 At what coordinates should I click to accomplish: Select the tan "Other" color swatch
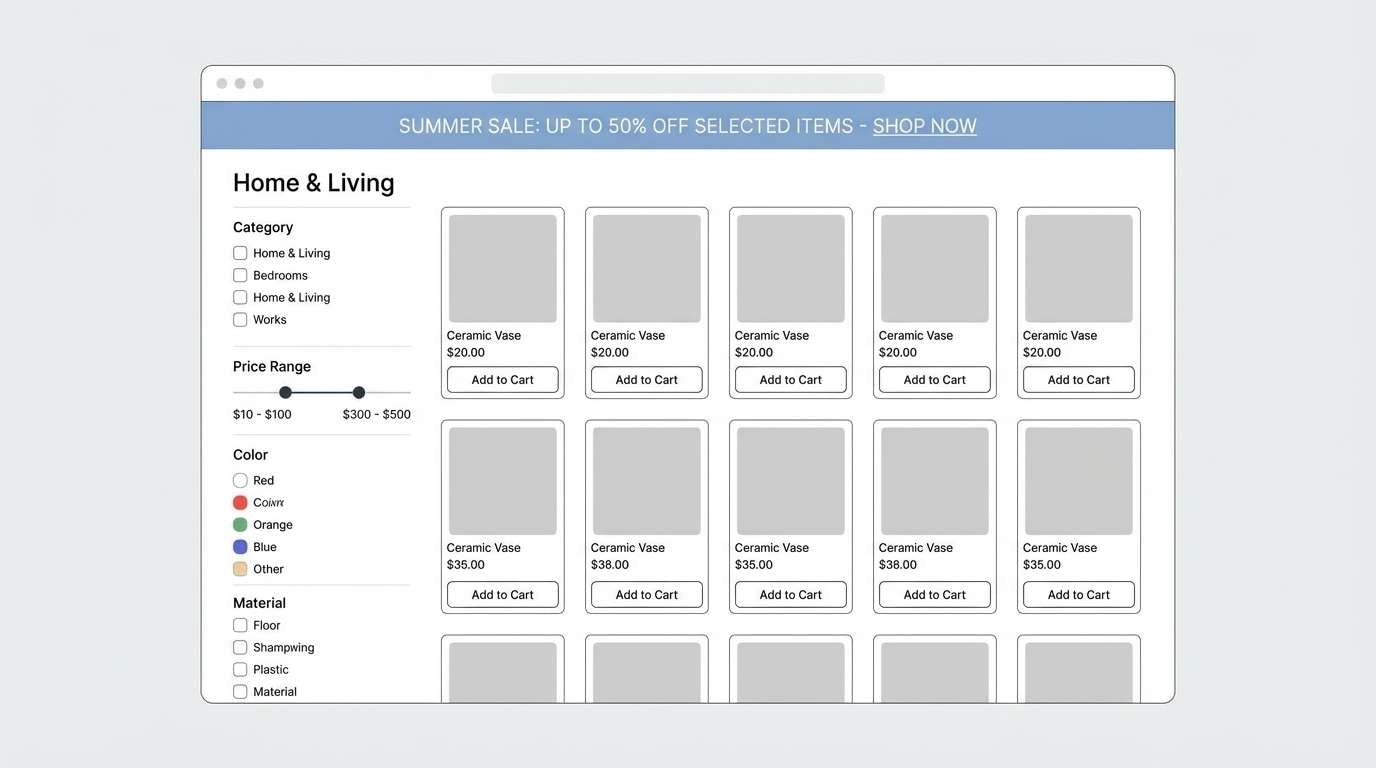pos(240,568)
